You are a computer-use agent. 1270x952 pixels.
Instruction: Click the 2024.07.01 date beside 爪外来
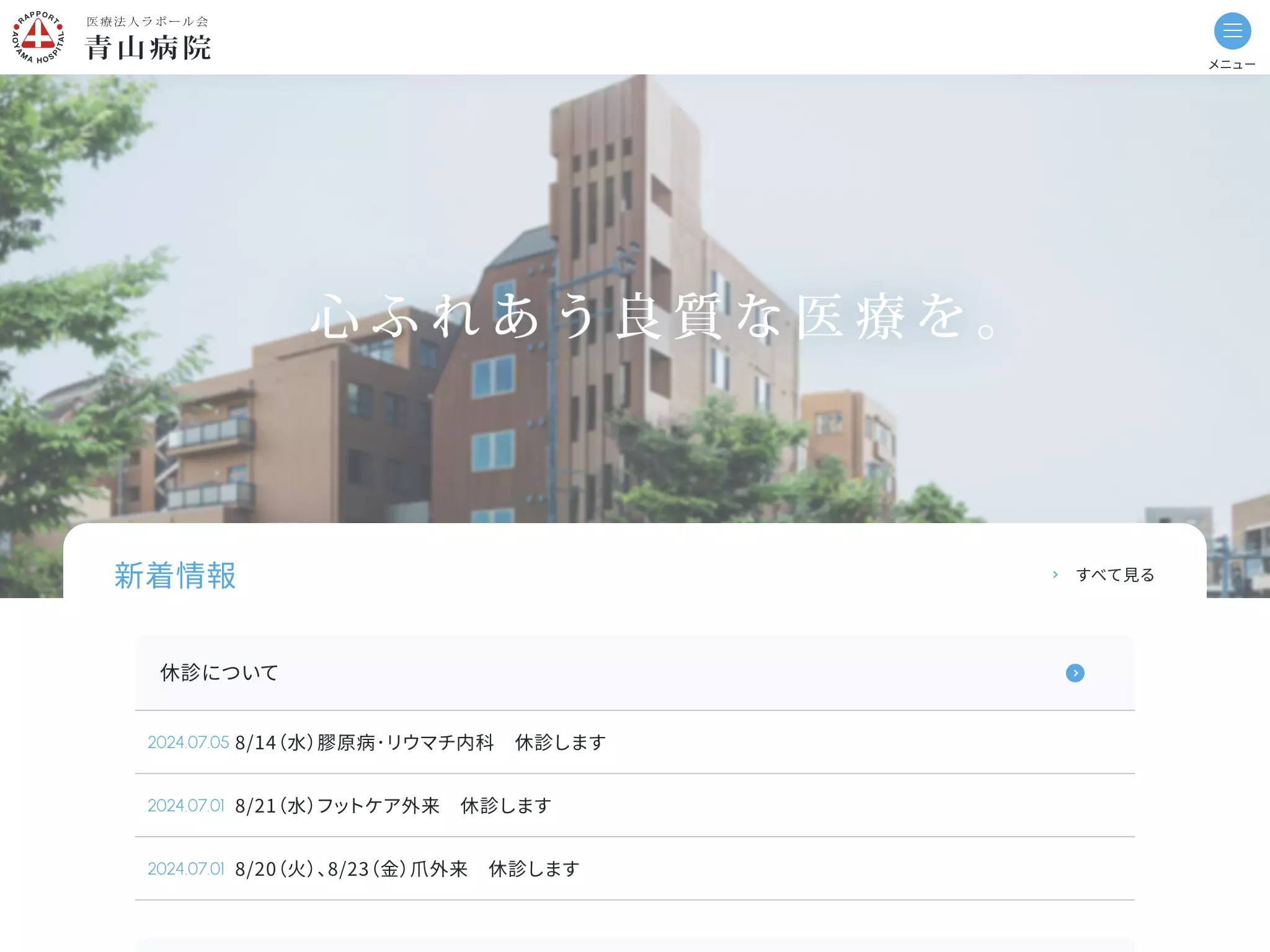point(186,868)
